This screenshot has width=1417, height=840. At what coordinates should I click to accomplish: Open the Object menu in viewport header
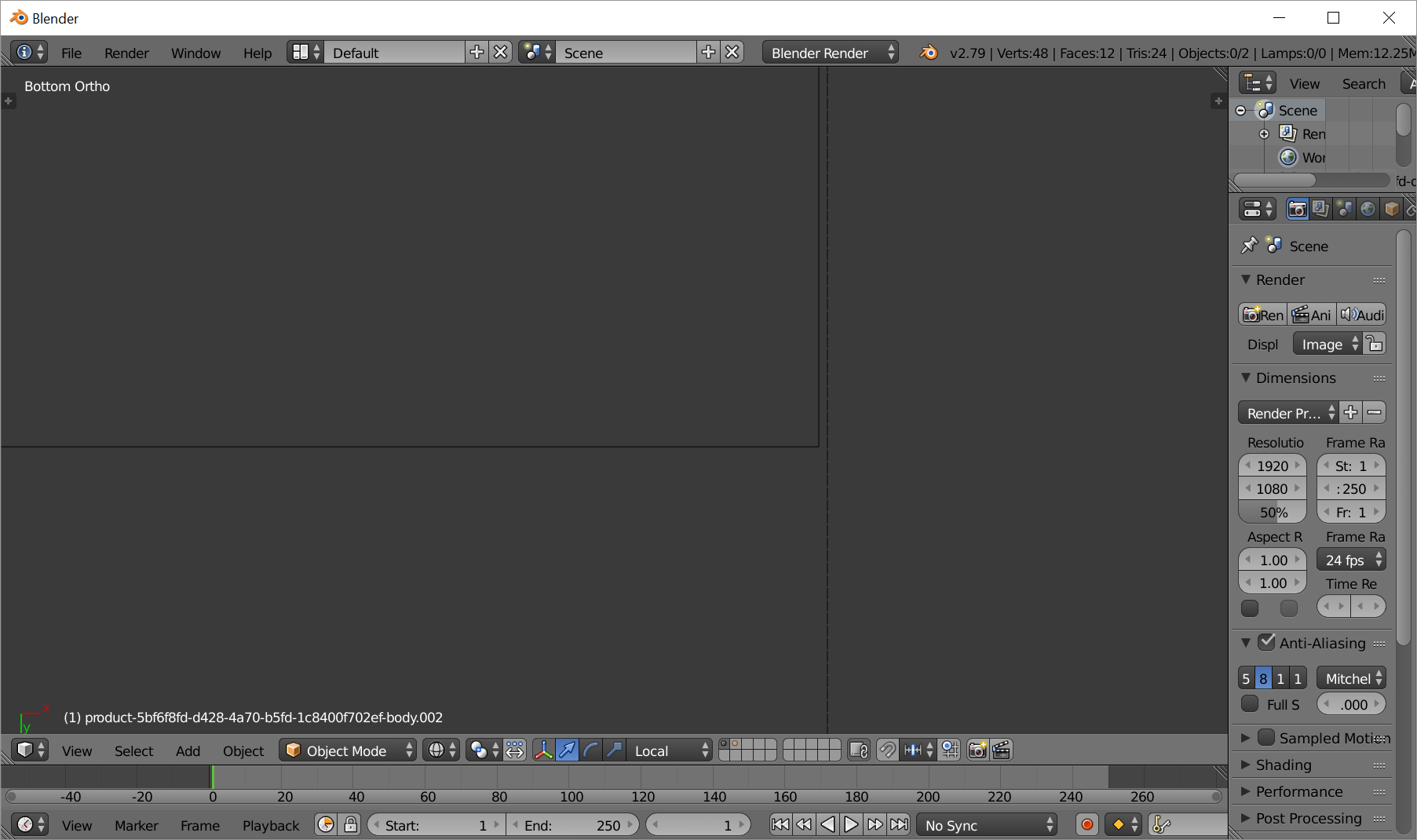[x=243, y=751]
